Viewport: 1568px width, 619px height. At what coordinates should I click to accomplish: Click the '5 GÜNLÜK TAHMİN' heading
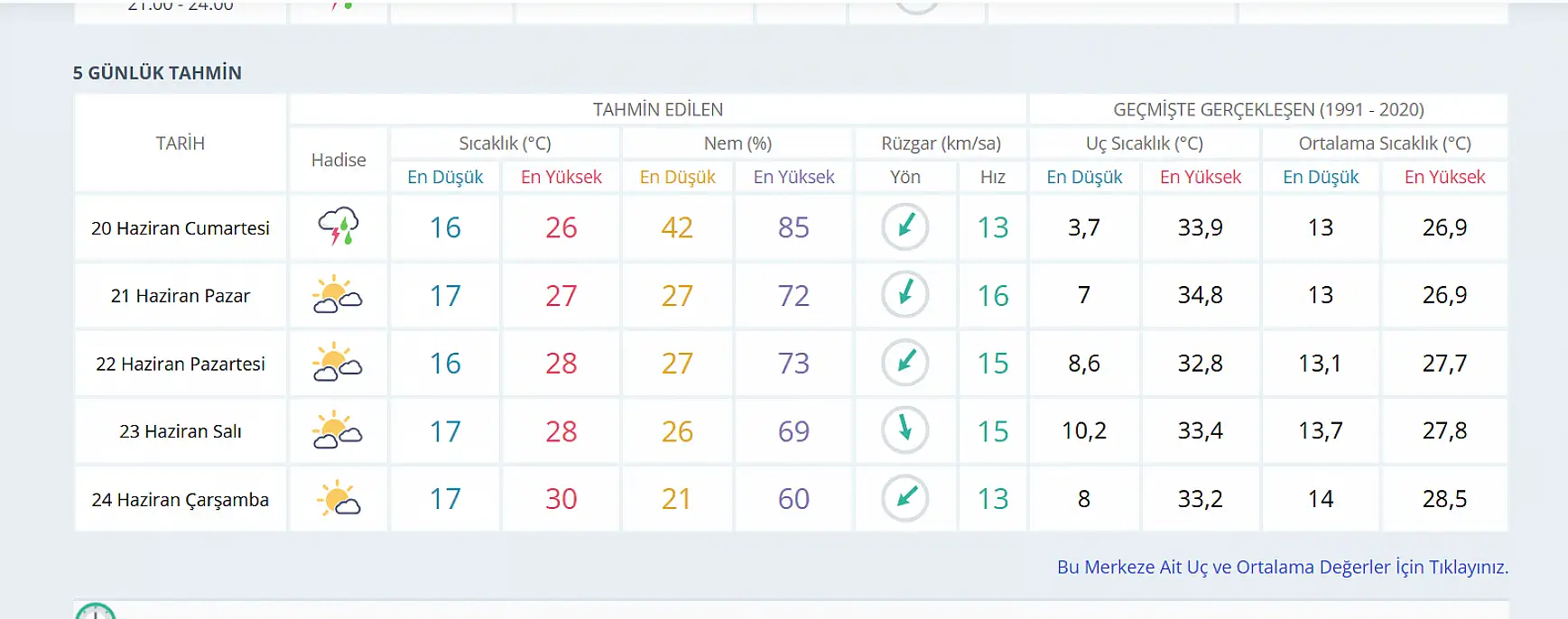tap(157, 73)
